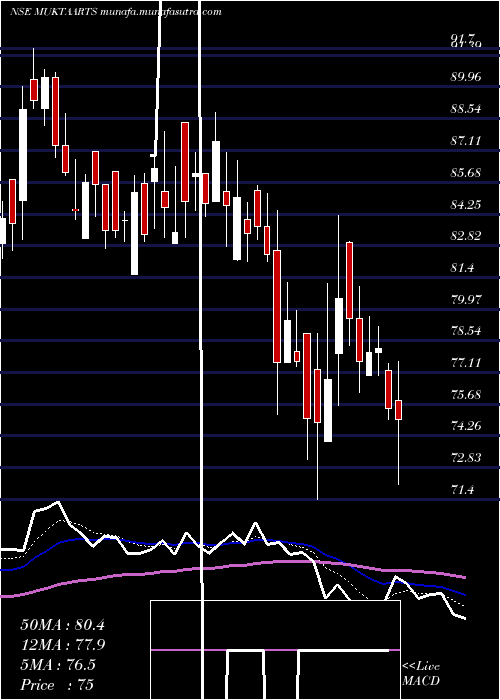Click the NSE MUKTAARTS chart title
Viewport: 500px width, 700px height.
pos(115,12)
